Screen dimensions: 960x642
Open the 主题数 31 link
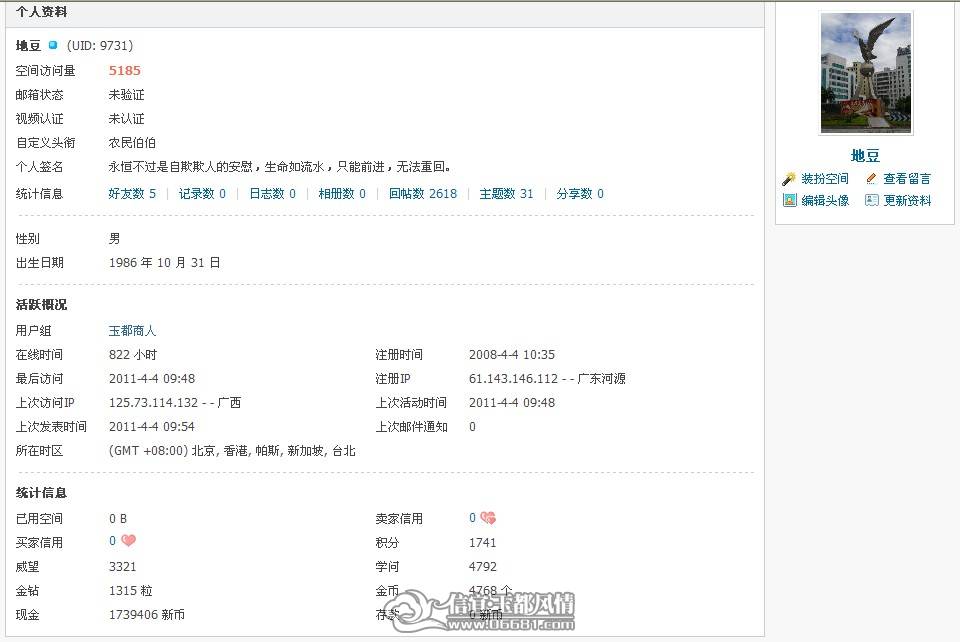tap(506, 193)
